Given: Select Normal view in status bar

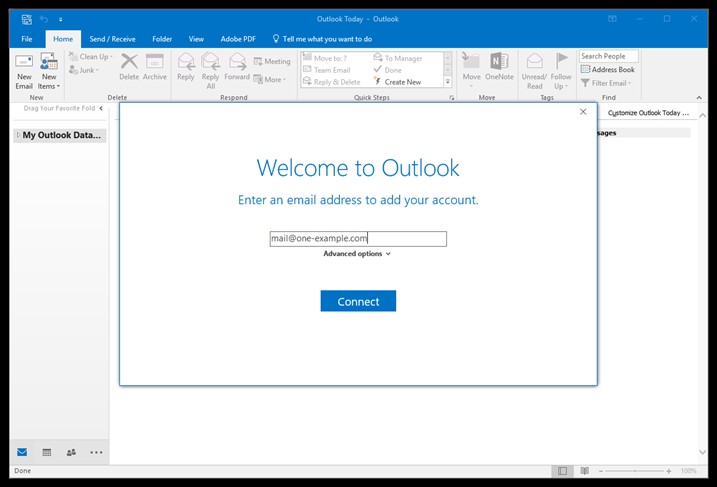Looking at the screenshot, I should tap(562, 471).
